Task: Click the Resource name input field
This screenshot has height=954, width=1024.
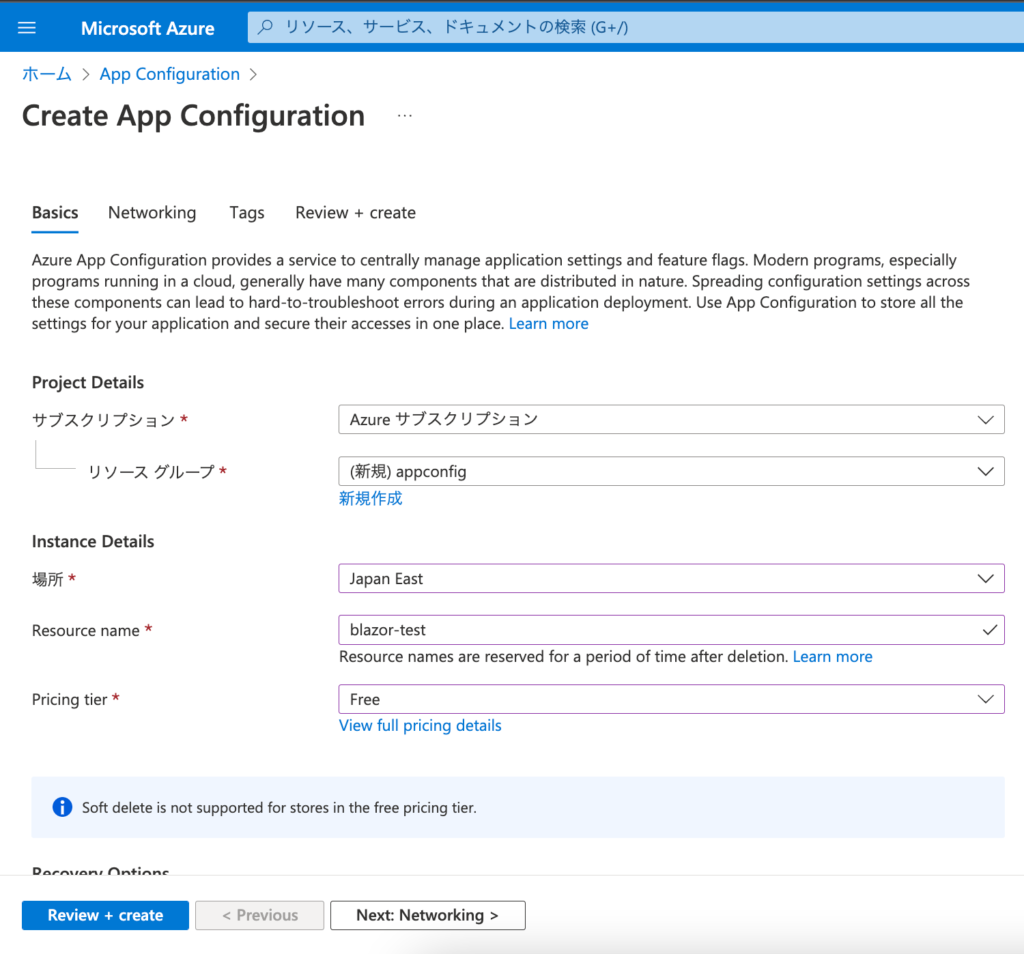Action: tap(600, 630)
